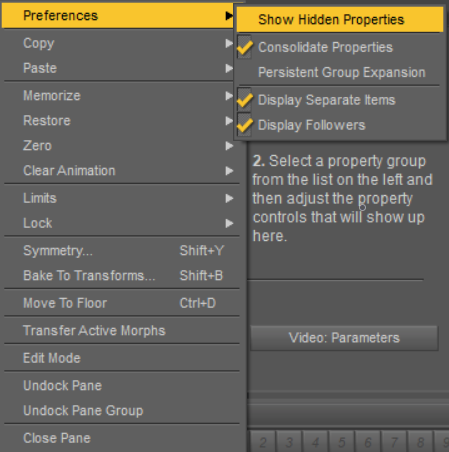Screen dimensions: 449x452
Task: Select Show Hidden Properties
Action: (x=340, y=20)
